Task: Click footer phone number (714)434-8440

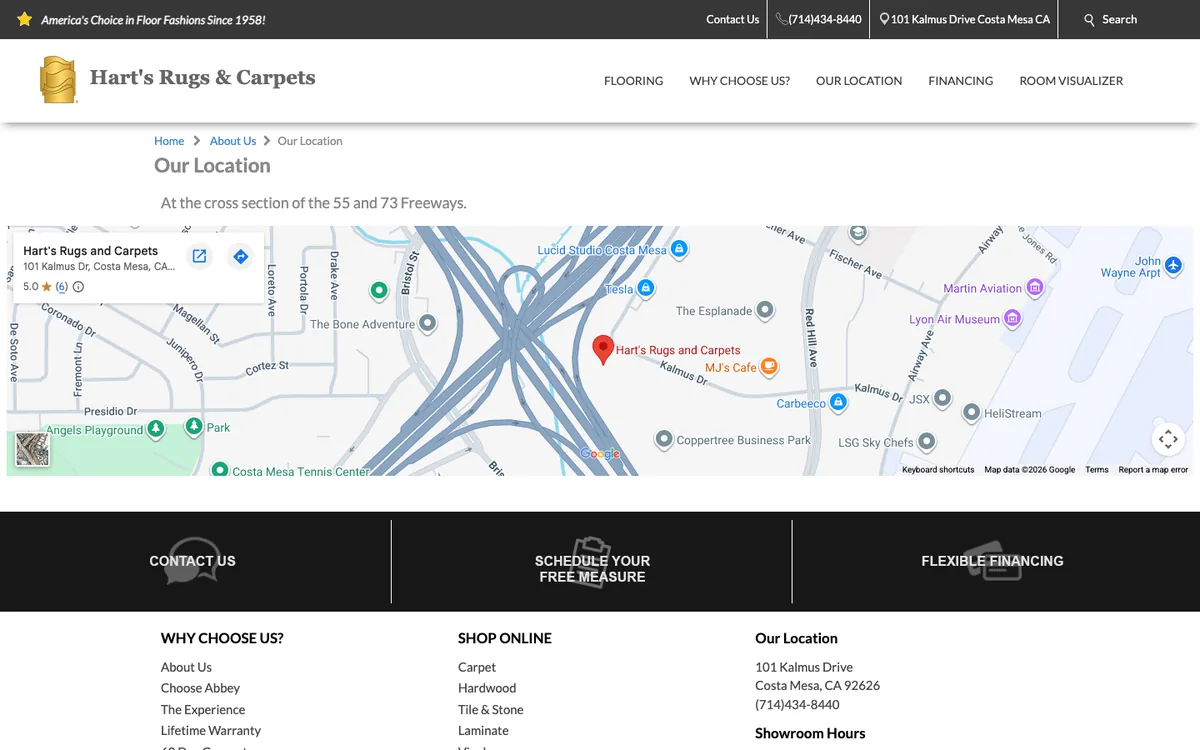Action: coord(797,704)
